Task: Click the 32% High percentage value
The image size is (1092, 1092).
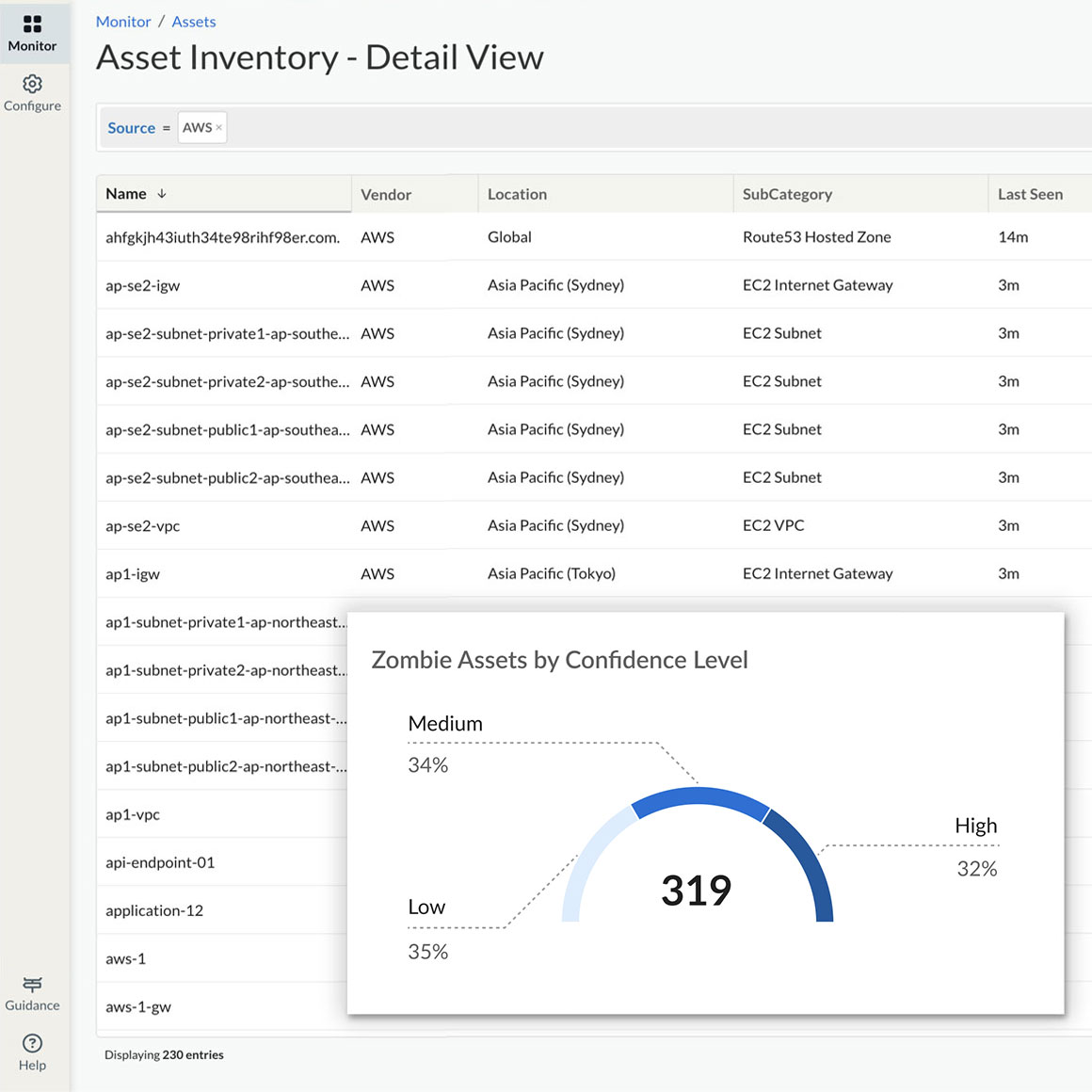Action: (x=977, y=869)
